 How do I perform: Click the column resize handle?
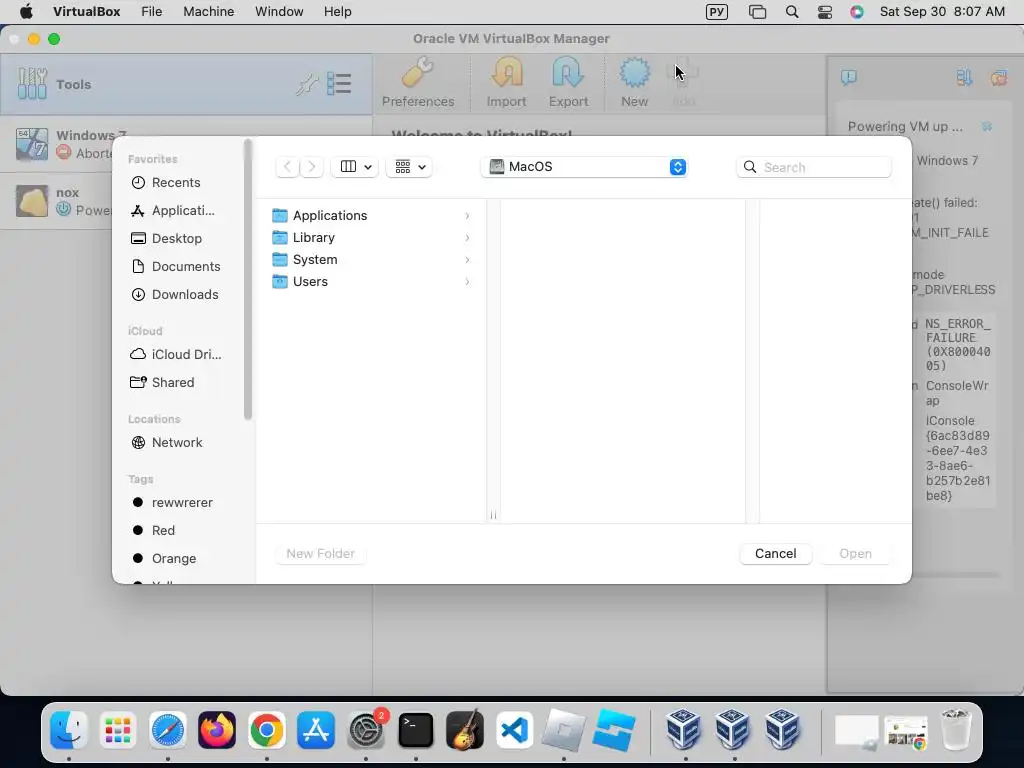[493, 515]
